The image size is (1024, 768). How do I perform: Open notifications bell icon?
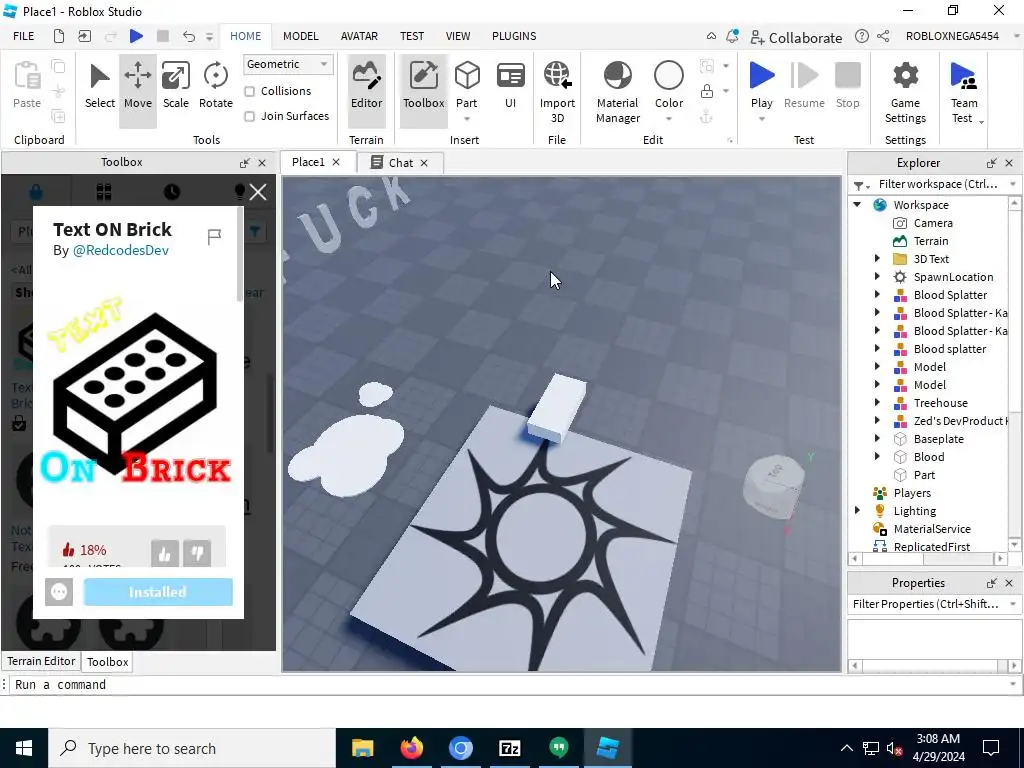732,36
